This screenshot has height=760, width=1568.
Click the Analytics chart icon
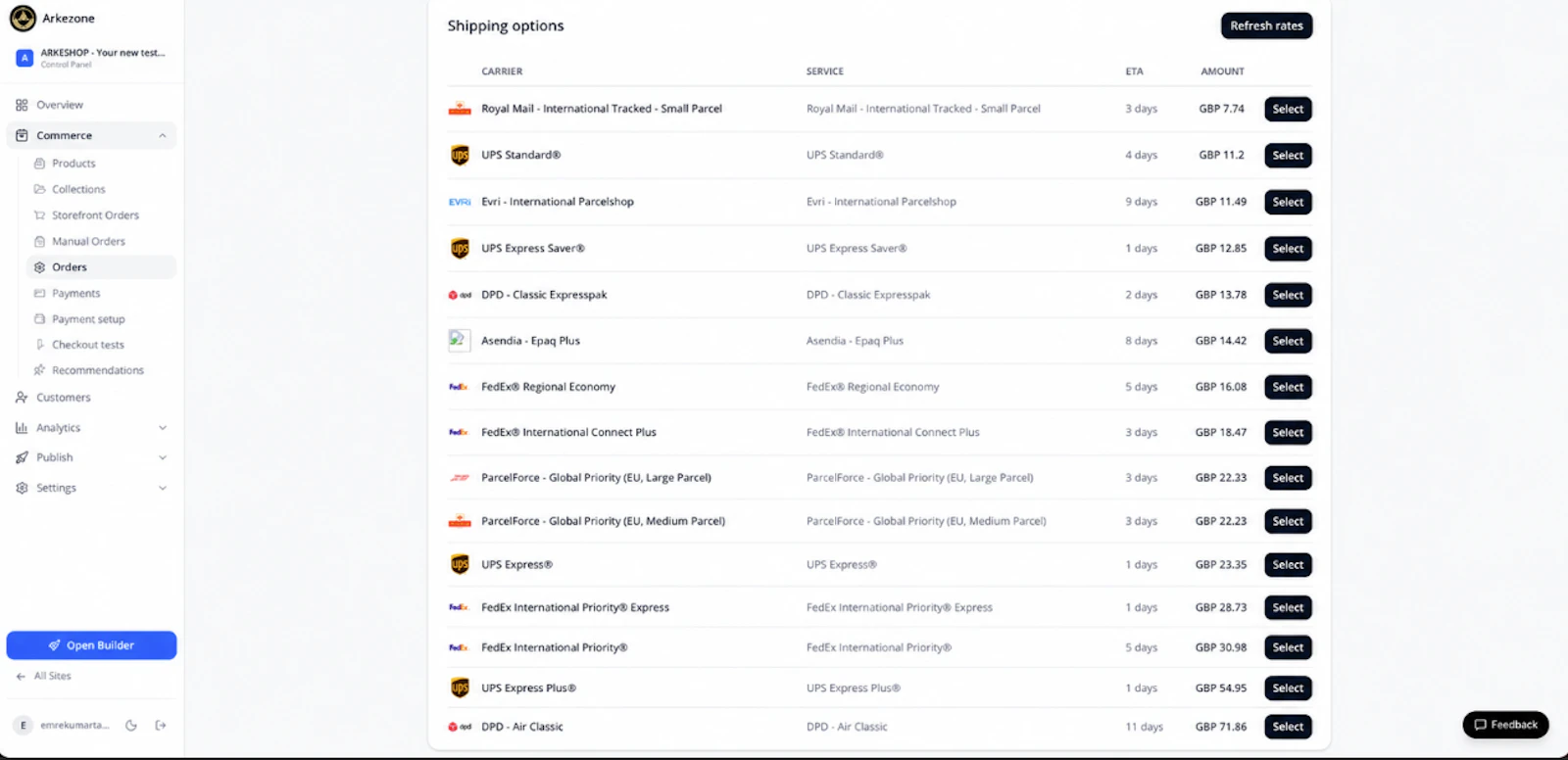click(22, 428)
